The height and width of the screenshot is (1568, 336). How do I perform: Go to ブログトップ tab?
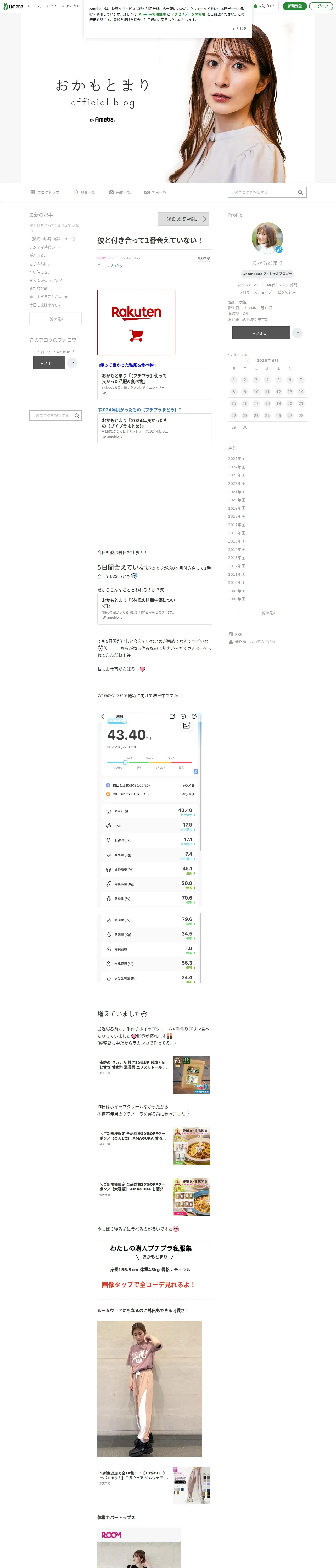45,192
